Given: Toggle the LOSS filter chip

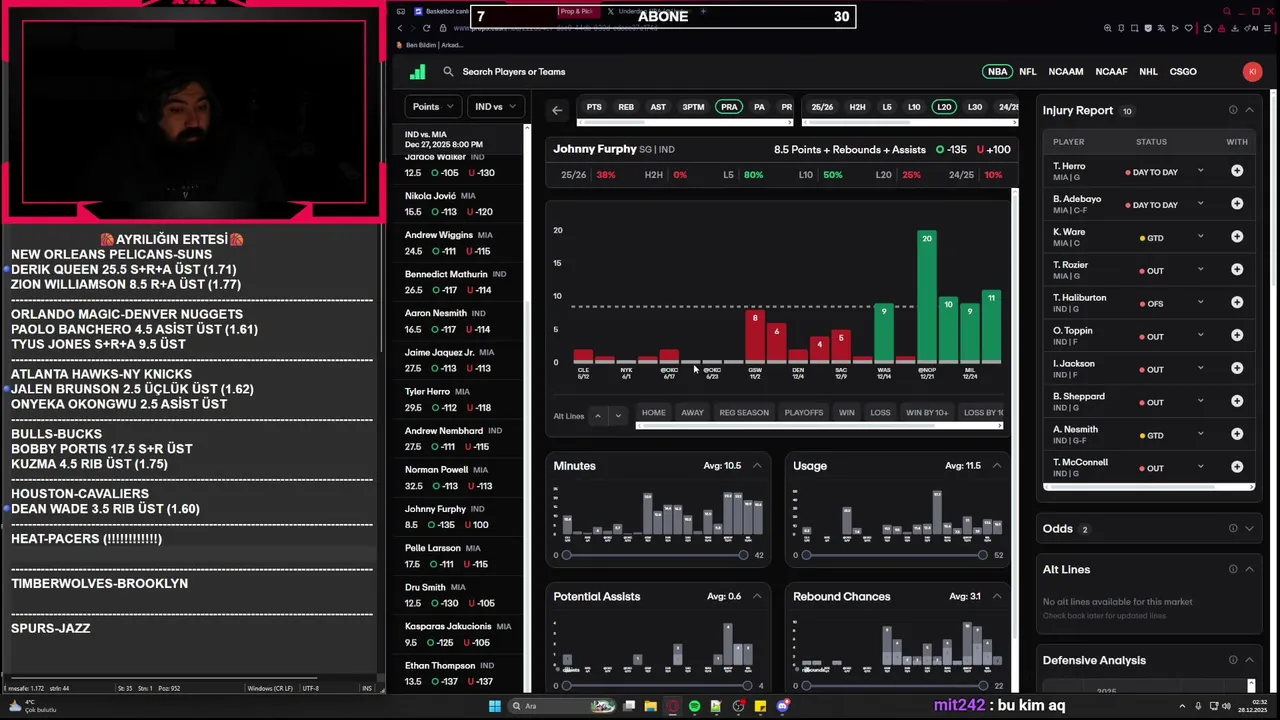Looking at the screenshot, I should pyautogui.click(x=880, y=412).
